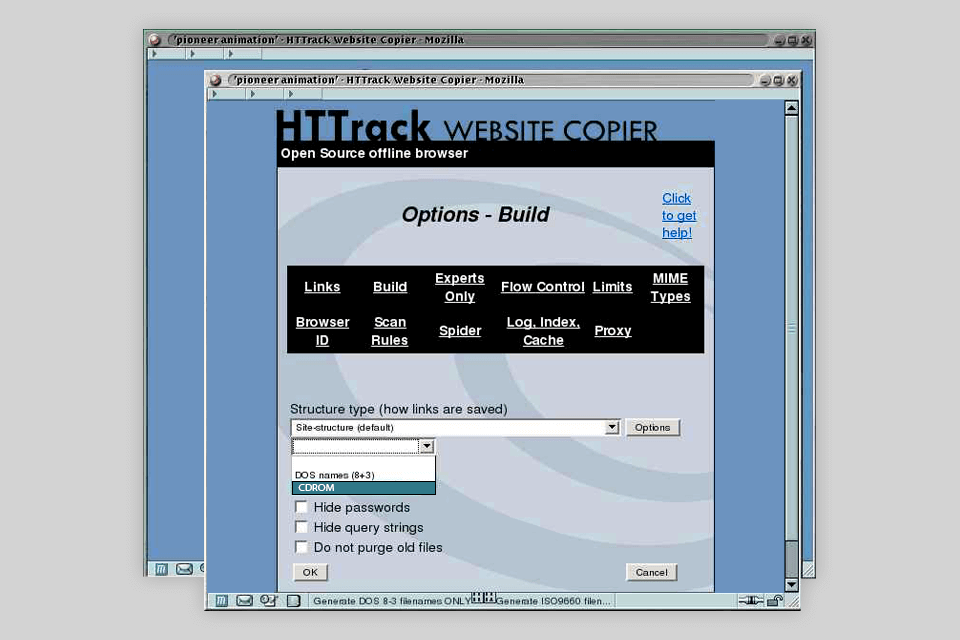Open Mail icon in back window status bar
The width and height of the screenshot is (960, 640).
pos(184,569)
